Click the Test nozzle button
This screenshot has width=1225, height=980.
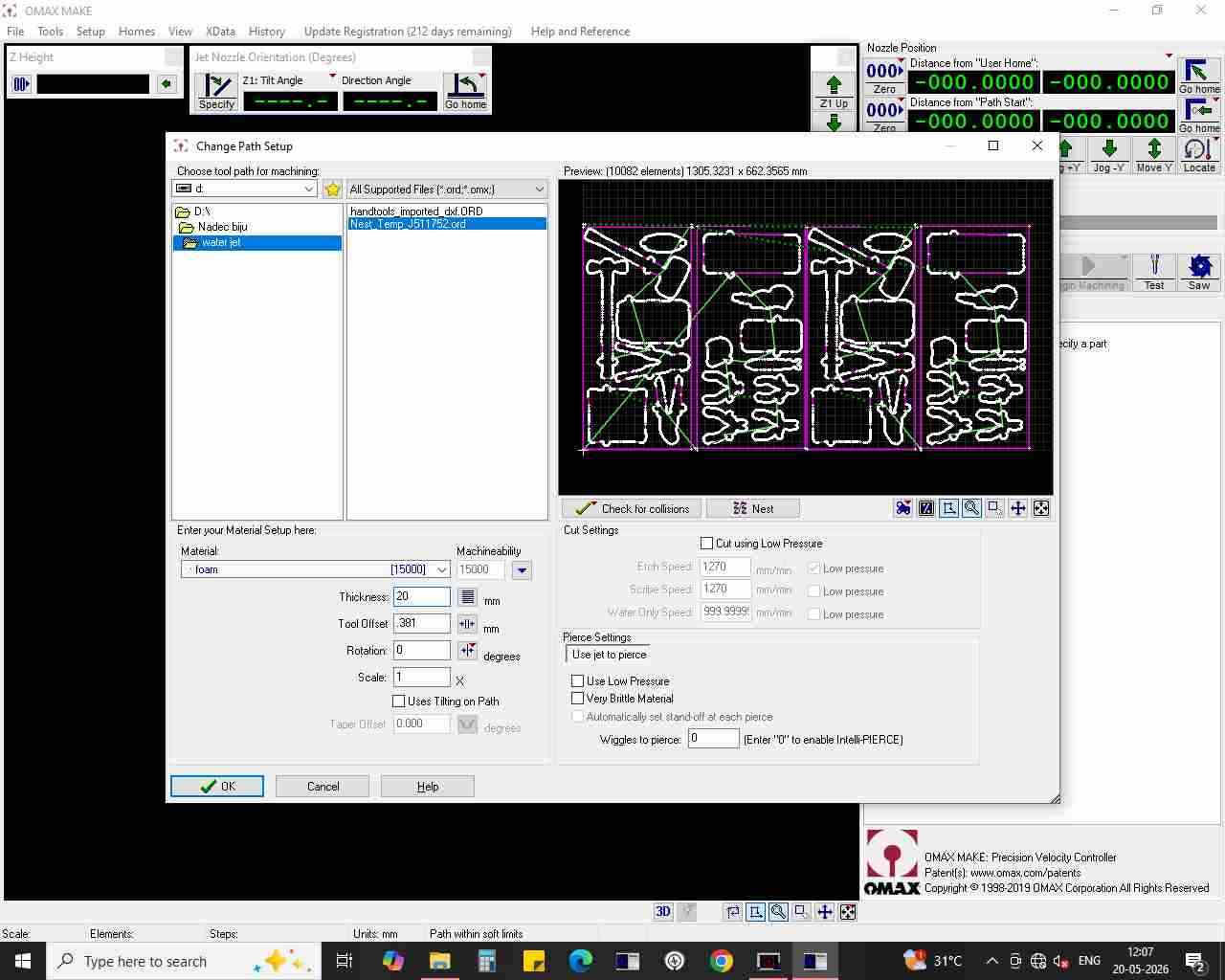pos(1154,273)
